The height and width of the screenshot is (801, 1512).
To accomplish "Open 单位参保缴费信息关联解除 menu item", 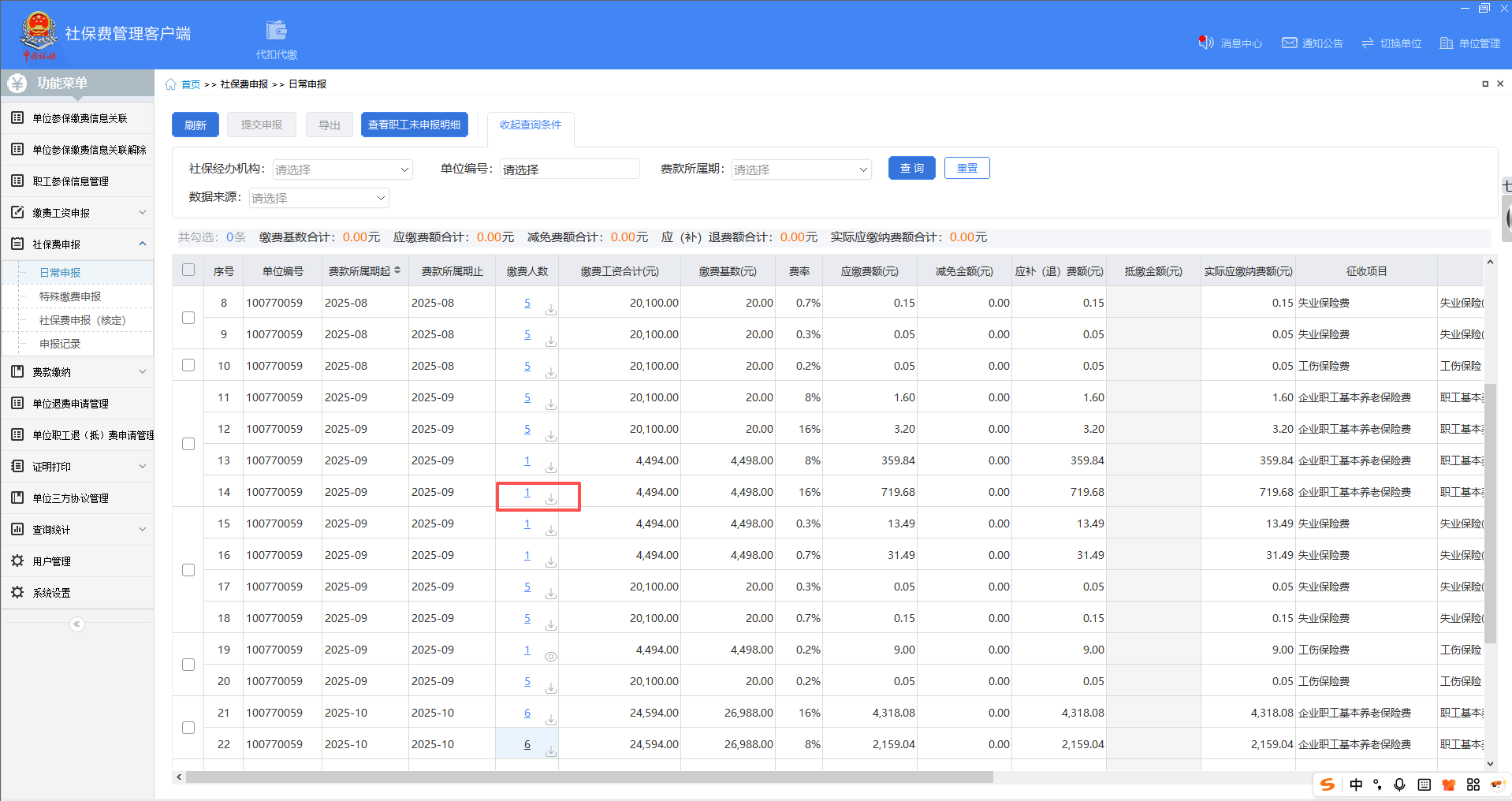I will [x=77, y=149].
